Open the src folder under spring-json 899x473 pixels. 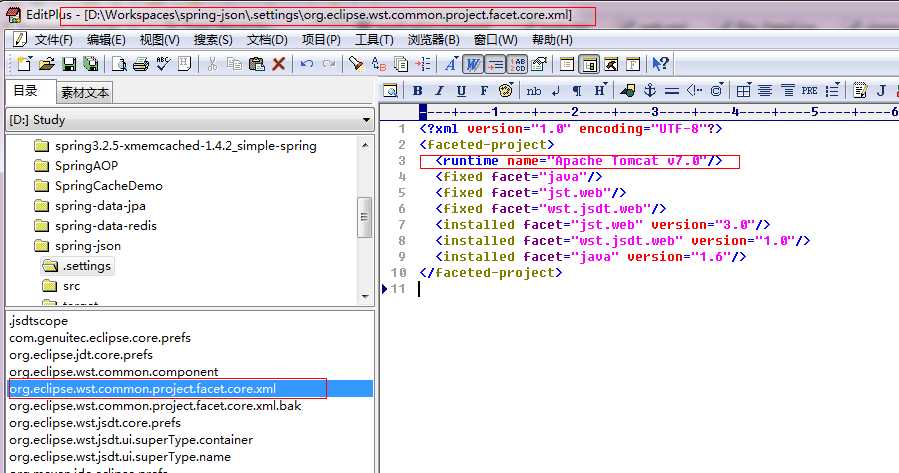pos(71,286)
